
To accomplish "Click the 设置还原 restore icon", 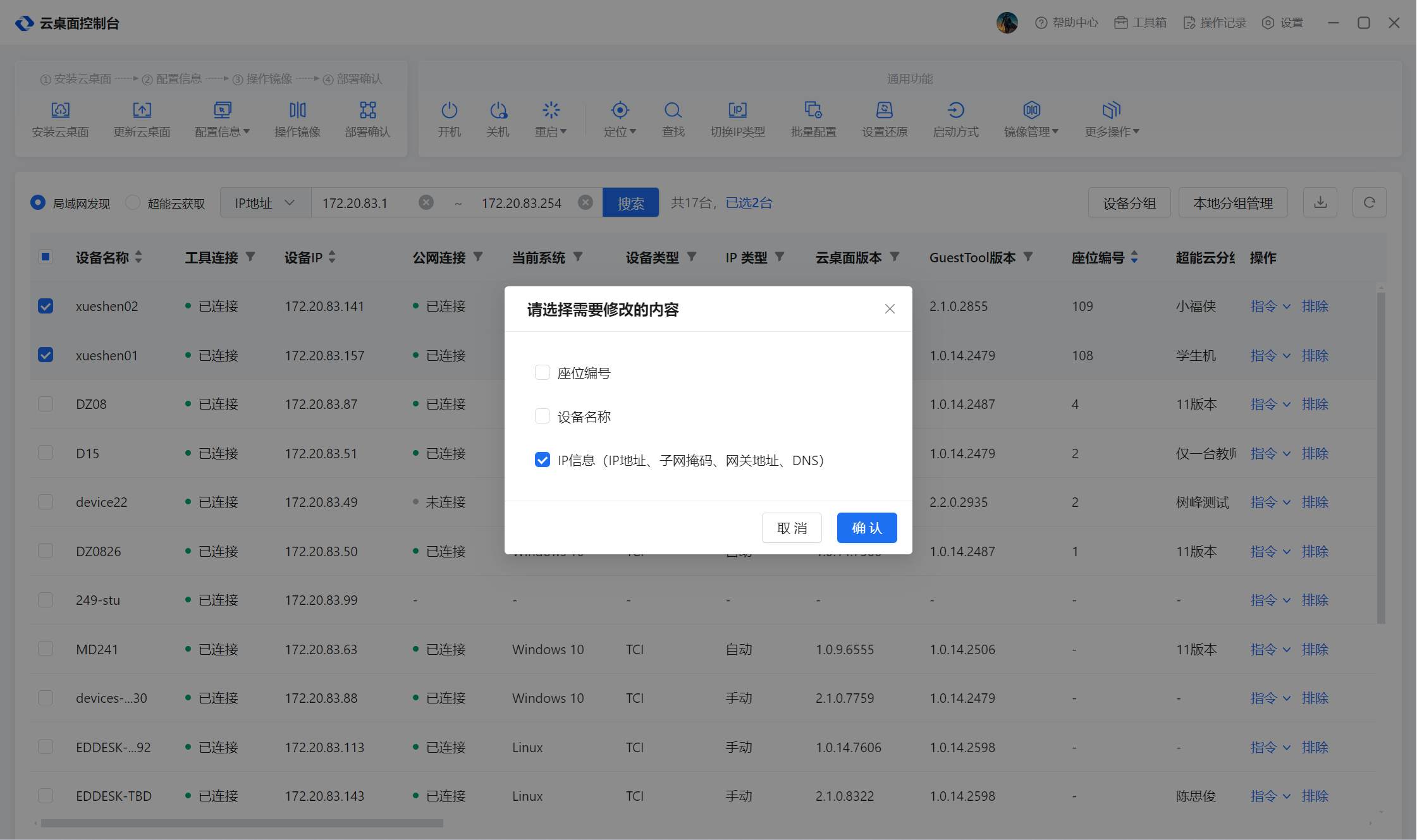I will point(884,111).
